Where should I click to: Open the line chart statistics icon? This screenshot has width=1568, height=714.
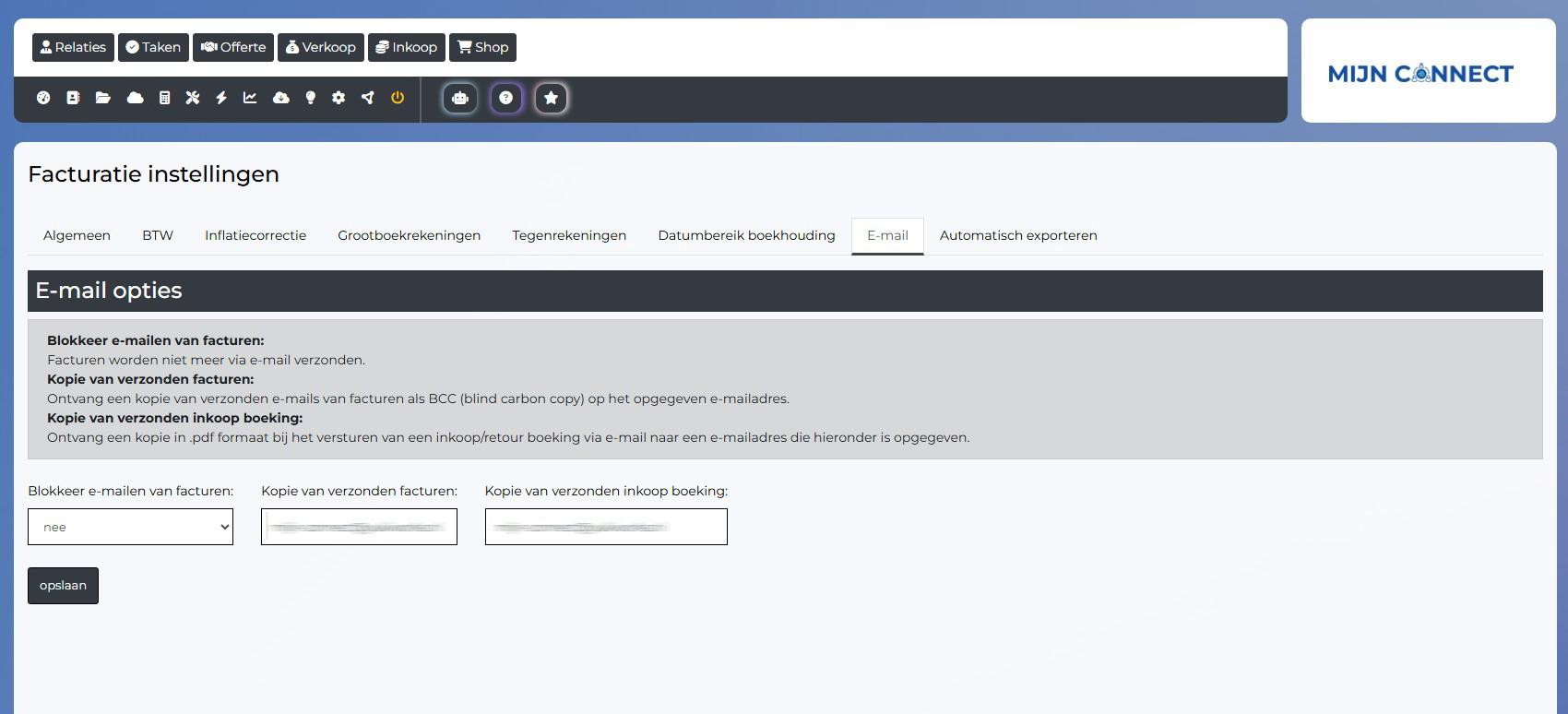coord(250,98)
